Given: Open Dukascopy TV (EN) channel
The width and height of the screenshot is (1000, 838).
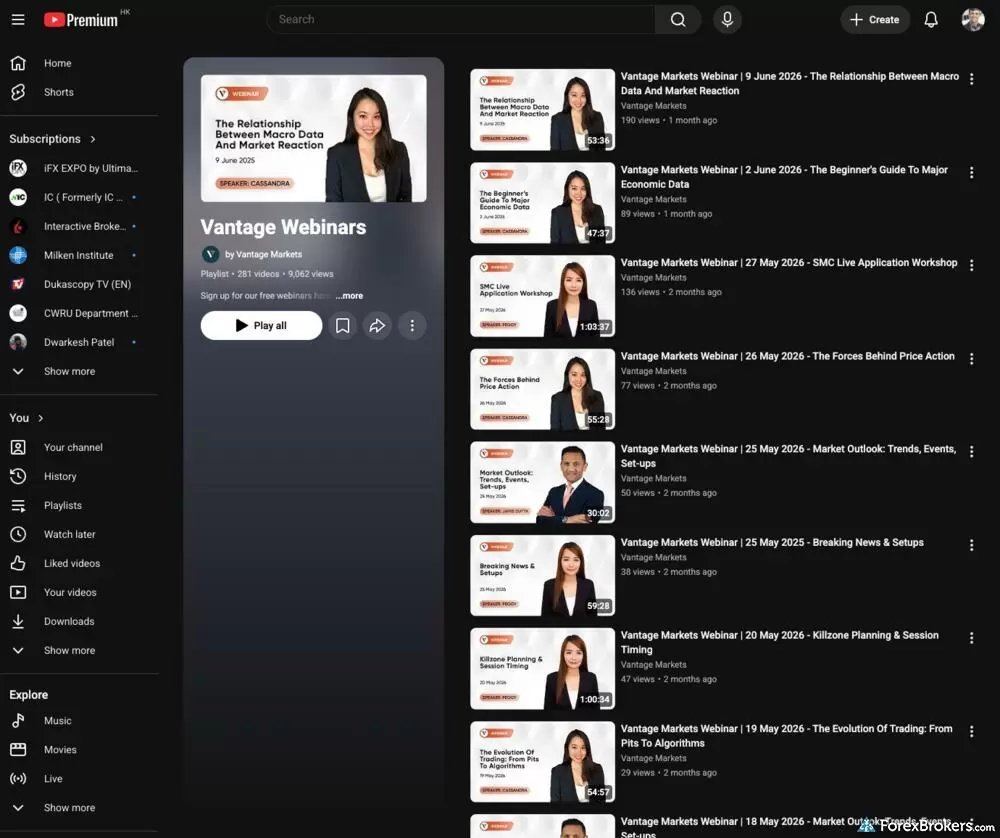Looking at the screenshot, I should coord(79,284).
